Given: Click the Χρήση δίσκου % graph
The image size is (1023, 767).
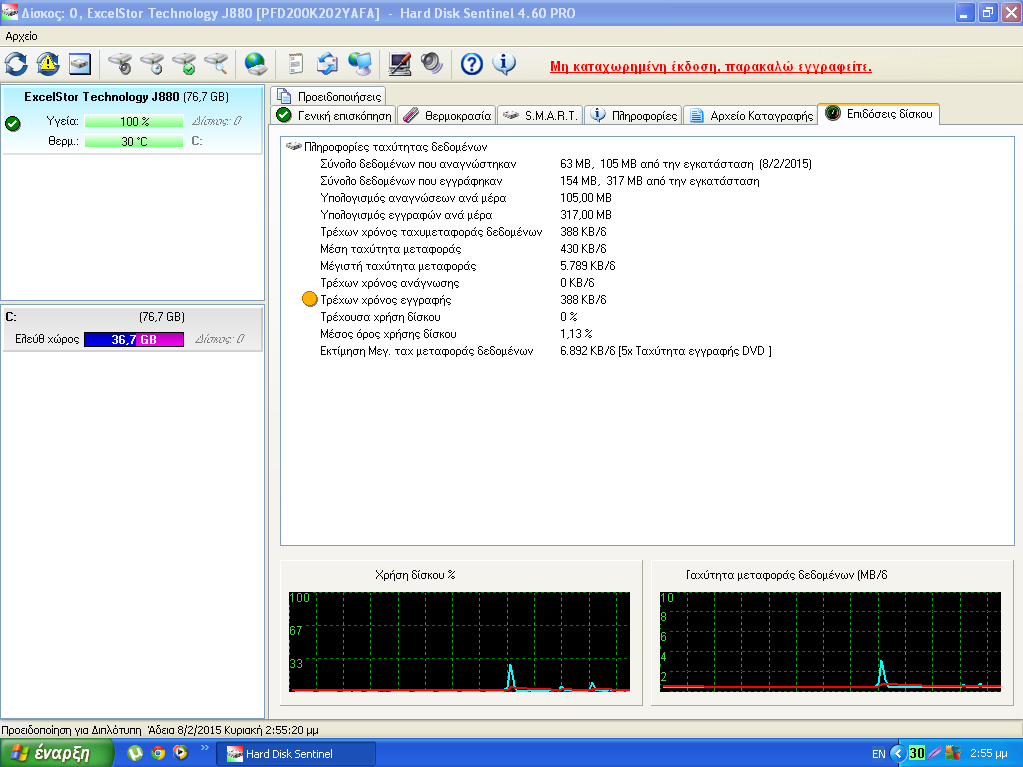Looking at the screenshot, I should [x=459, y=642].
